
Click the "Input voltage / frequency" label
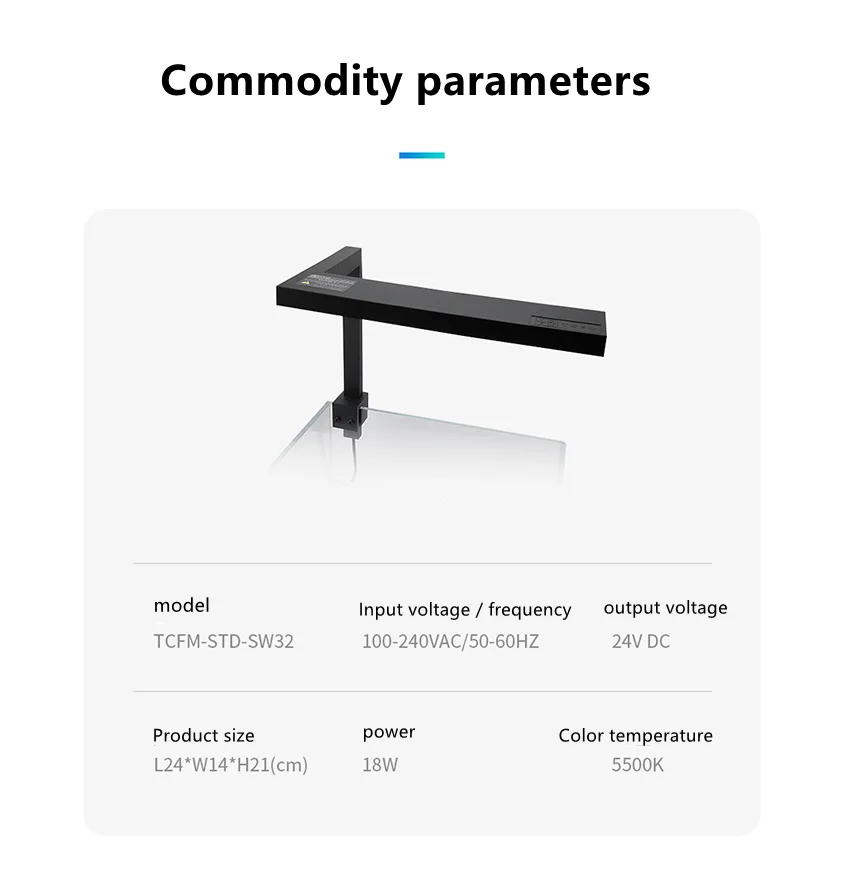point(464,609)
